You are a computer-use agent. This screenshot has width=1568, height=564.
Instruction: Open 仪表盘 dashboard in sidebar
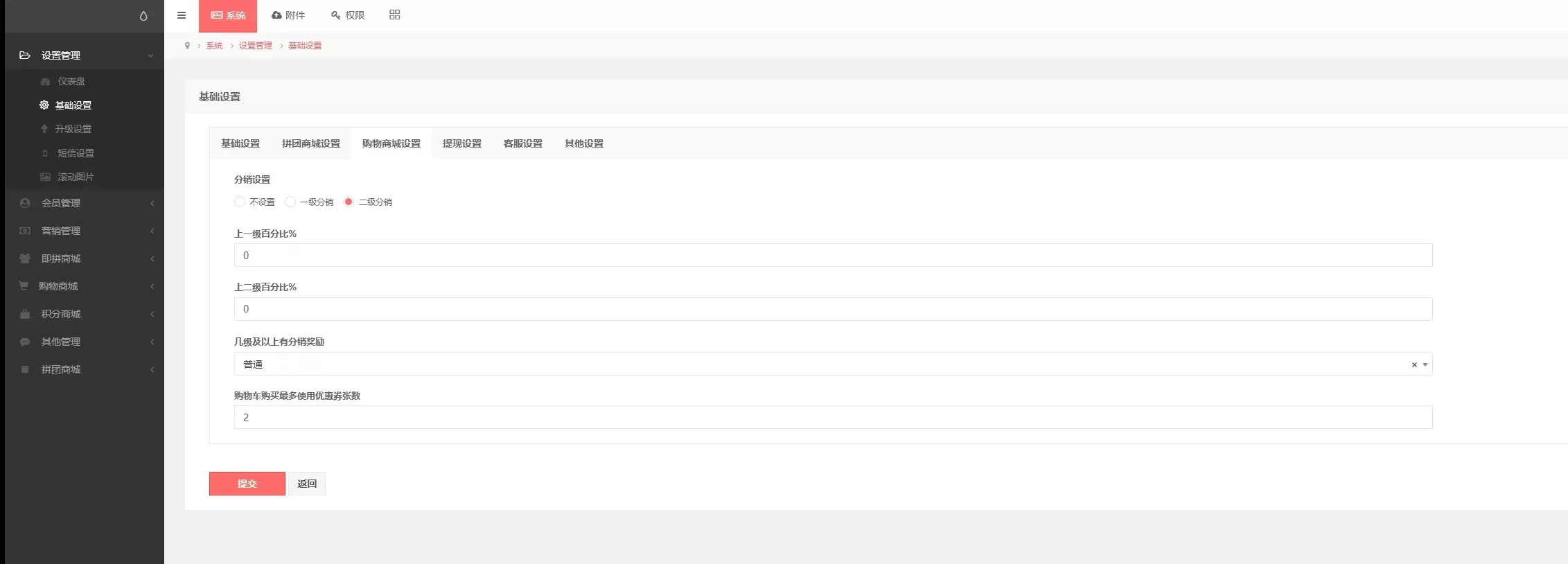71,81
